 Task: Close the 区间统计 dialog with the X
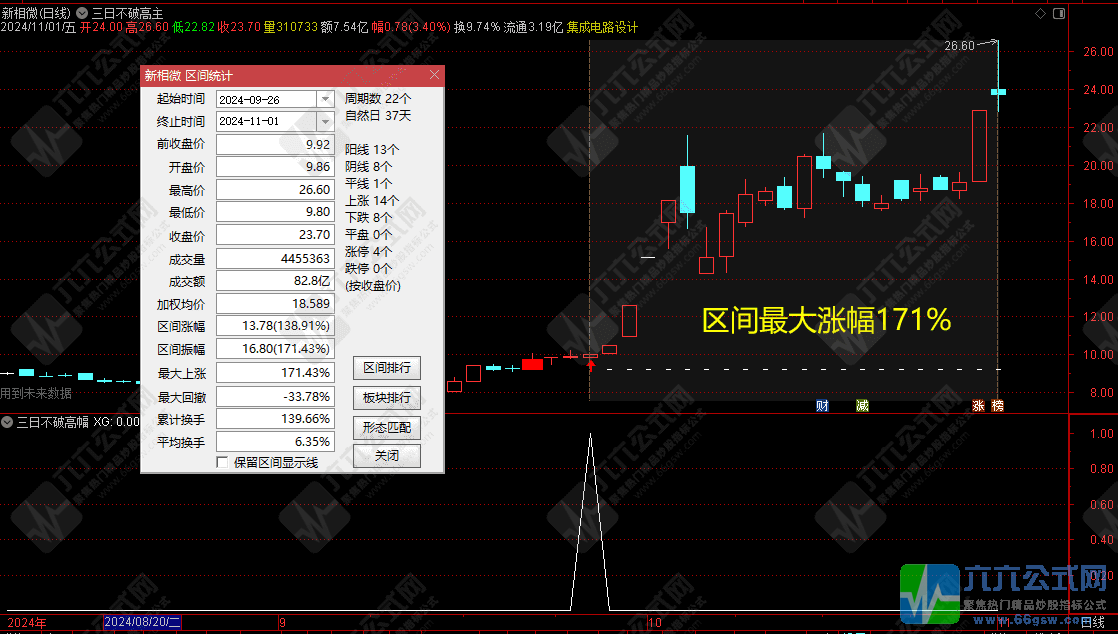(434, 75)
